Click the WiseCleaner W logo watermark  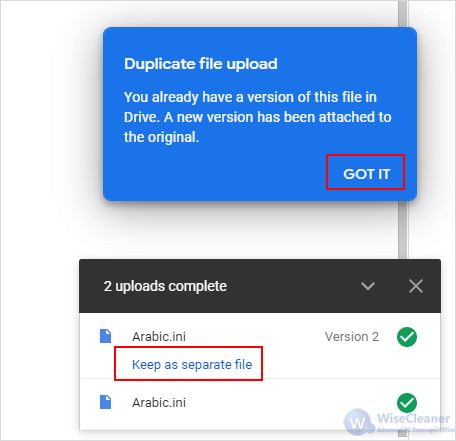pyautogui.click(x=358, y=422)
